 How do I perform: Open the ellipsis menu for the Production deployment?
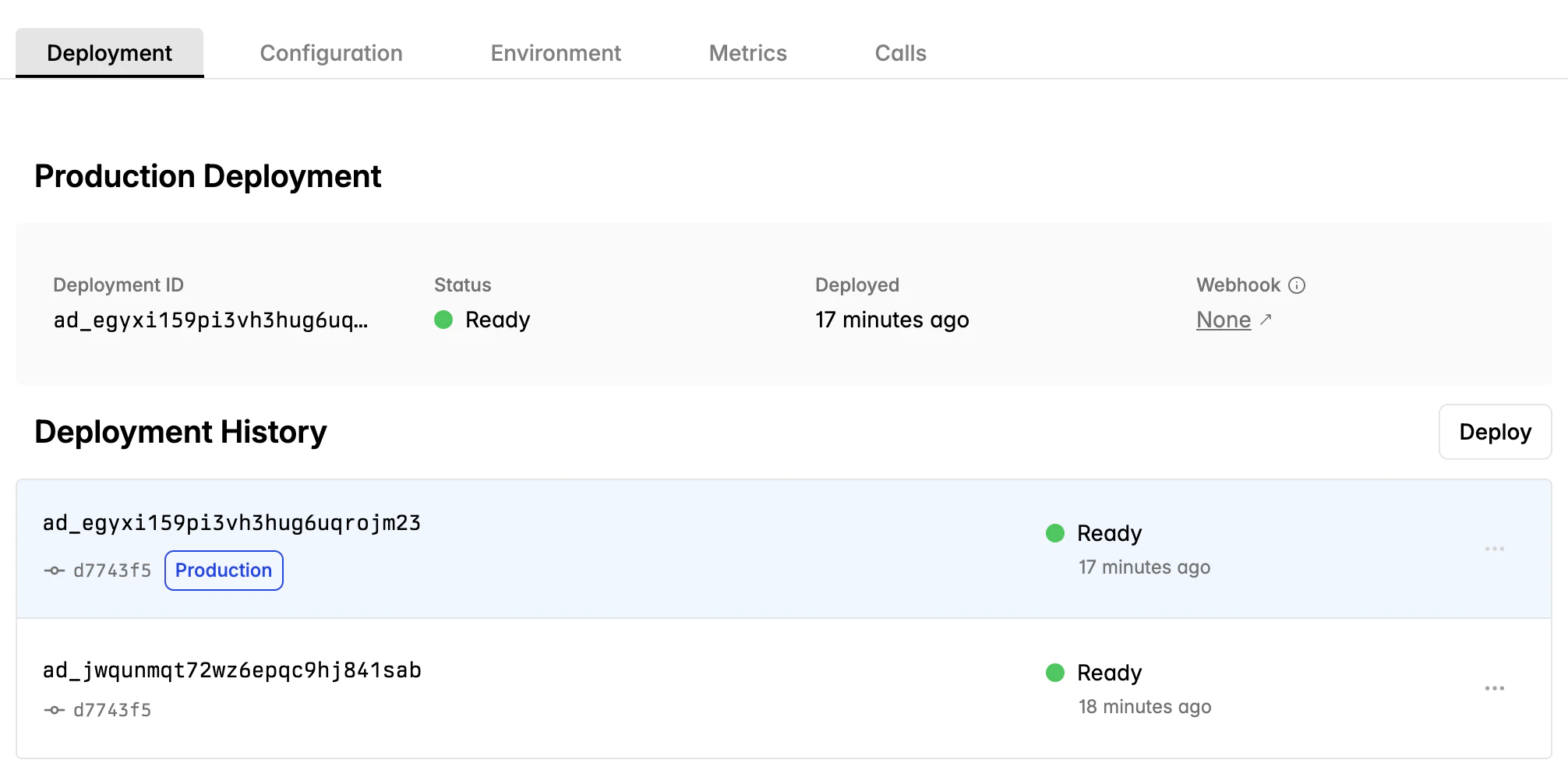click(1495, 548)
